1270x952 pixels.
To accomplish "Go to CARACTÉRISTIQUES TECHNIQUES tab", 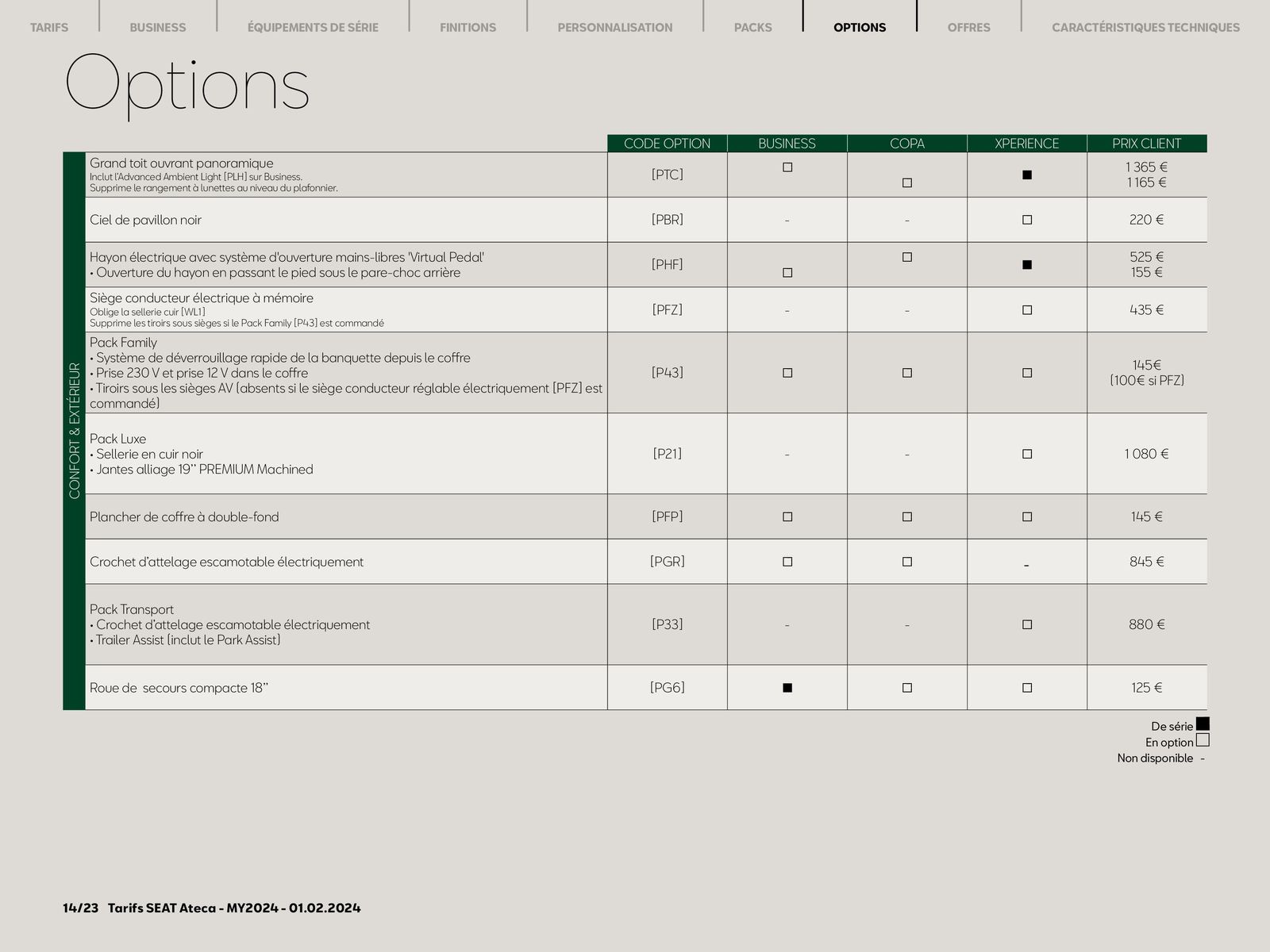I will tap(1145, 27).
